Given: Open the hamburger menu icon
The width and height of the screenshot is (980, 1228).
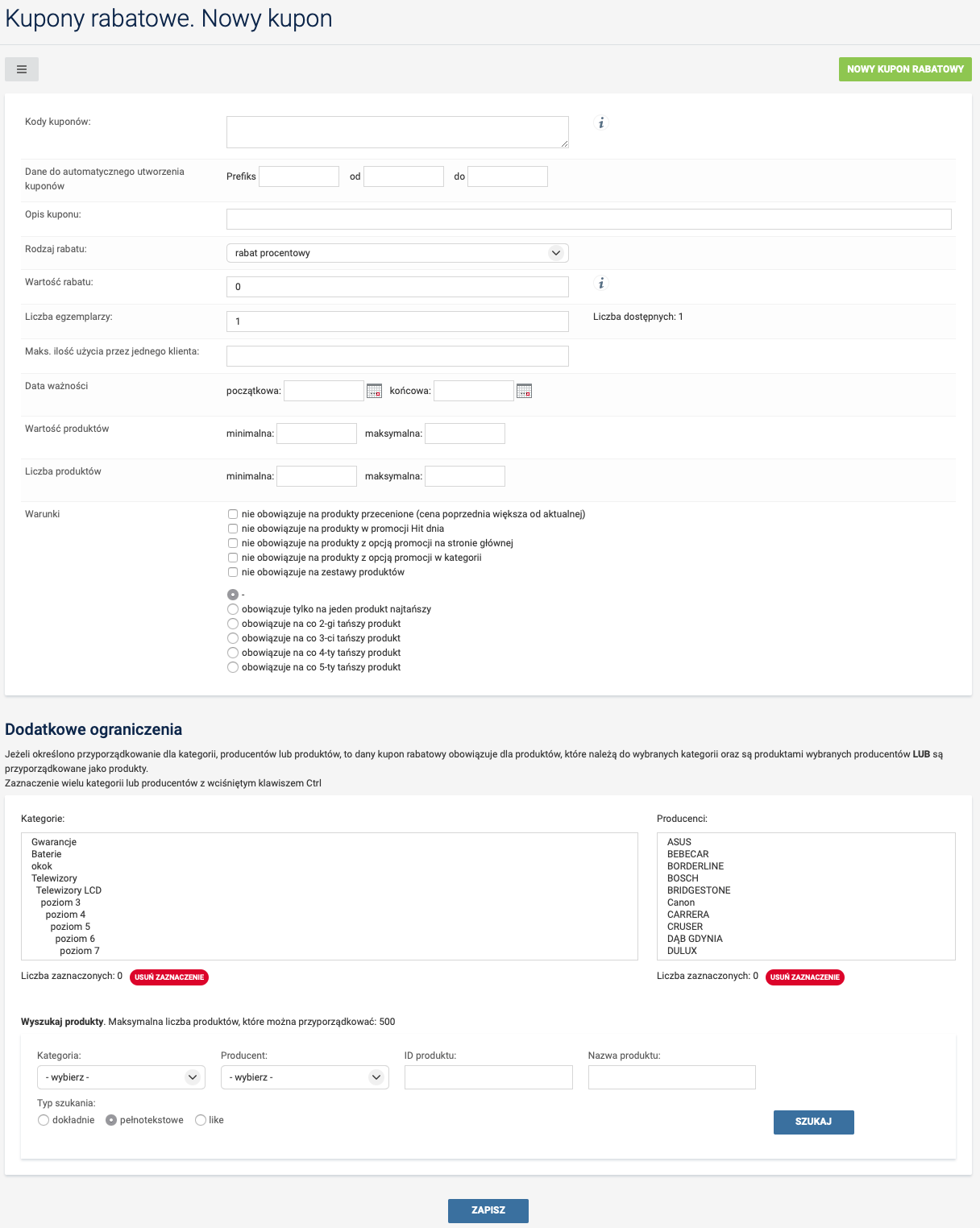Looking at the screenshot, I should pos(22,69).
